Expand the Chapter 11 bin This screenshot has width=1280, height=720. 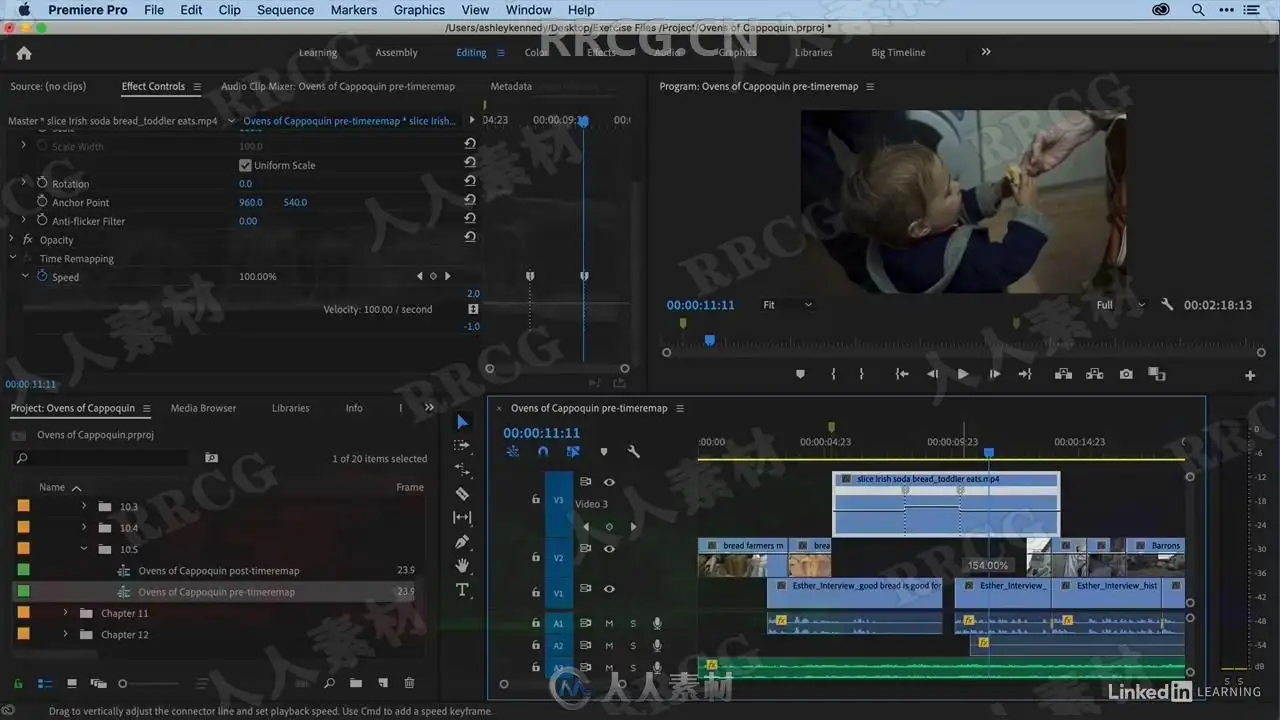[x=66, y=613]
